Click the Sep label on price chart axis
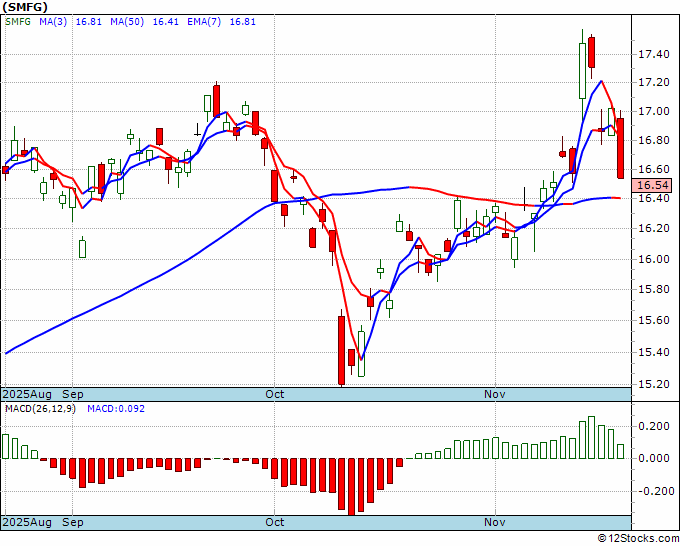Image resolution: width=680 pixels, height=546 pixels. 72,394
